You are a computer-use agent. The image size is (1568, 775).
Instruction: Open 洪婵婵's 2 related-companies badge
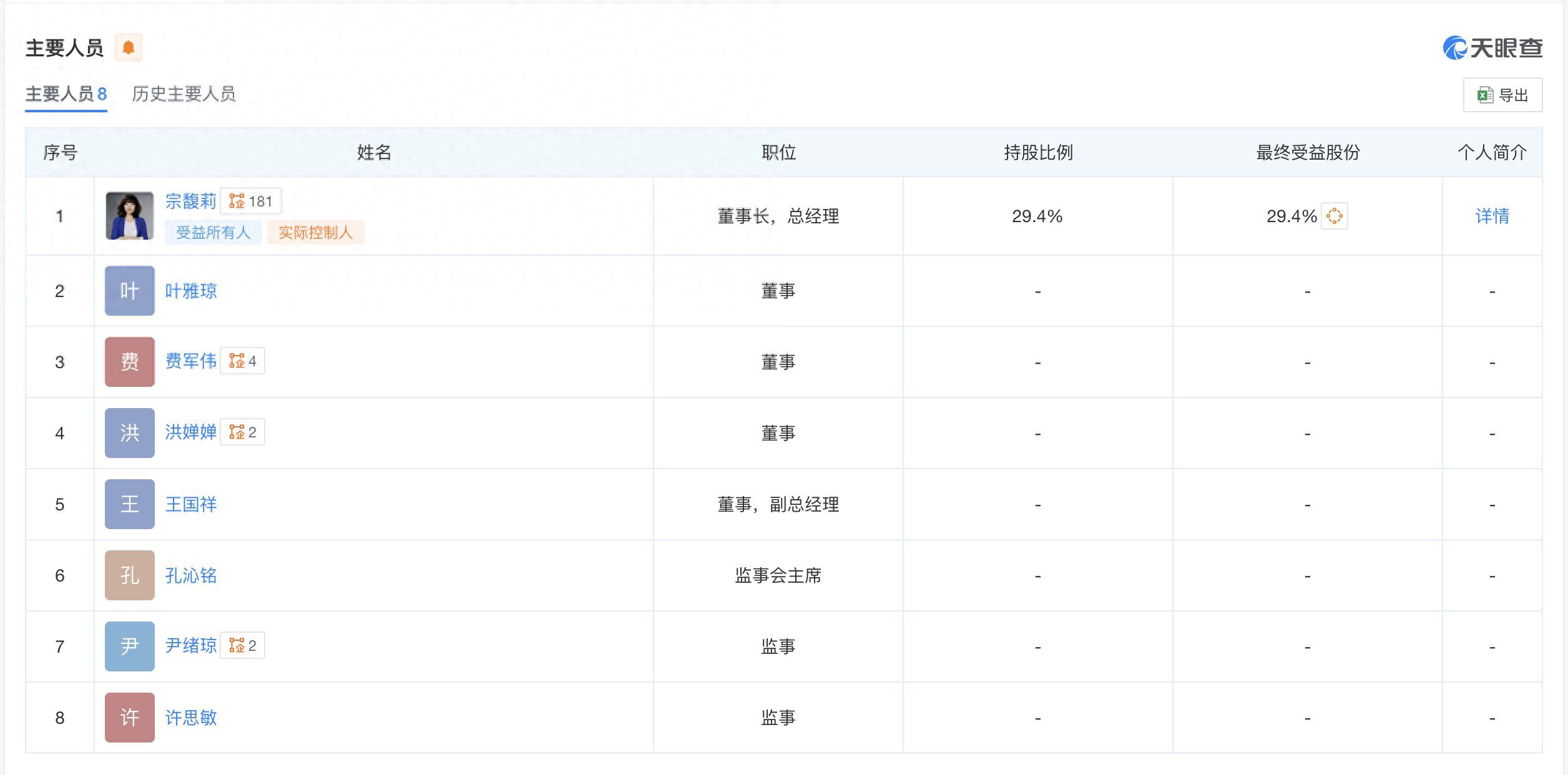243,432
